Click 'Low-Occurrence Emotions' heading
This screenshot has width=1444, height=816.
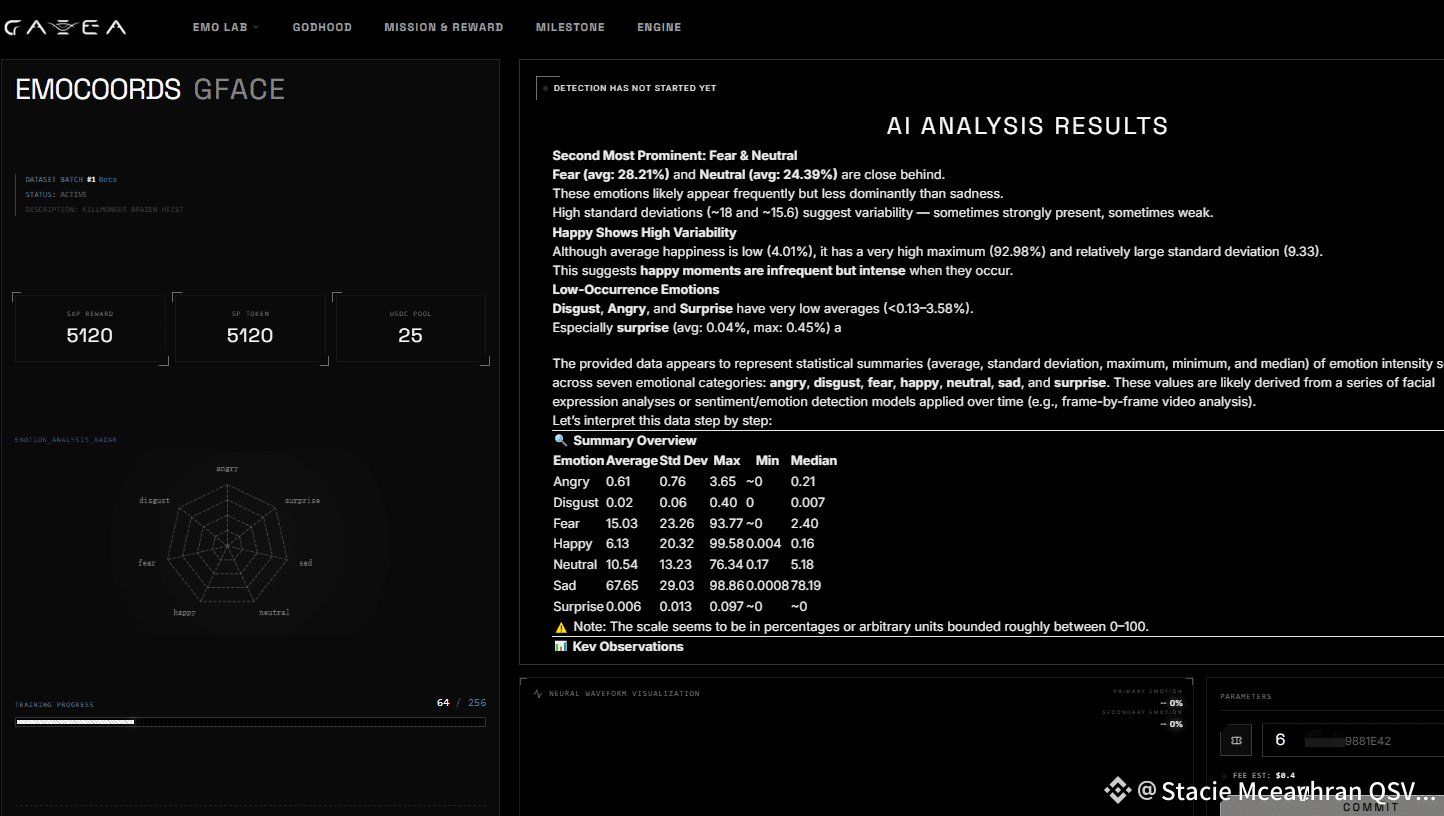click(636, 290)
